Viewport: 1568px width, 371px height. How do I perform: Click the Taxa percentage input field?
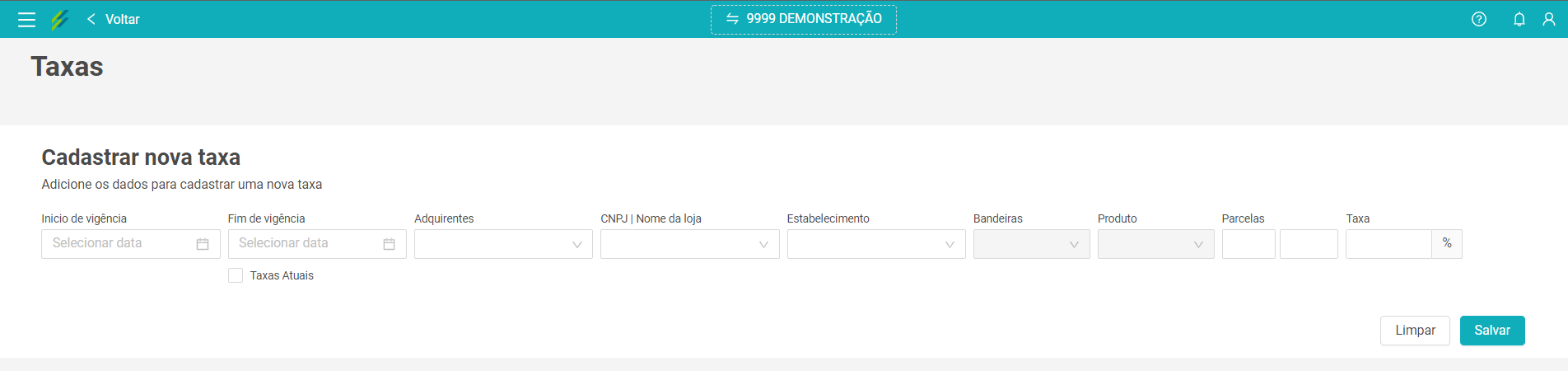[x=1388, y=244]
